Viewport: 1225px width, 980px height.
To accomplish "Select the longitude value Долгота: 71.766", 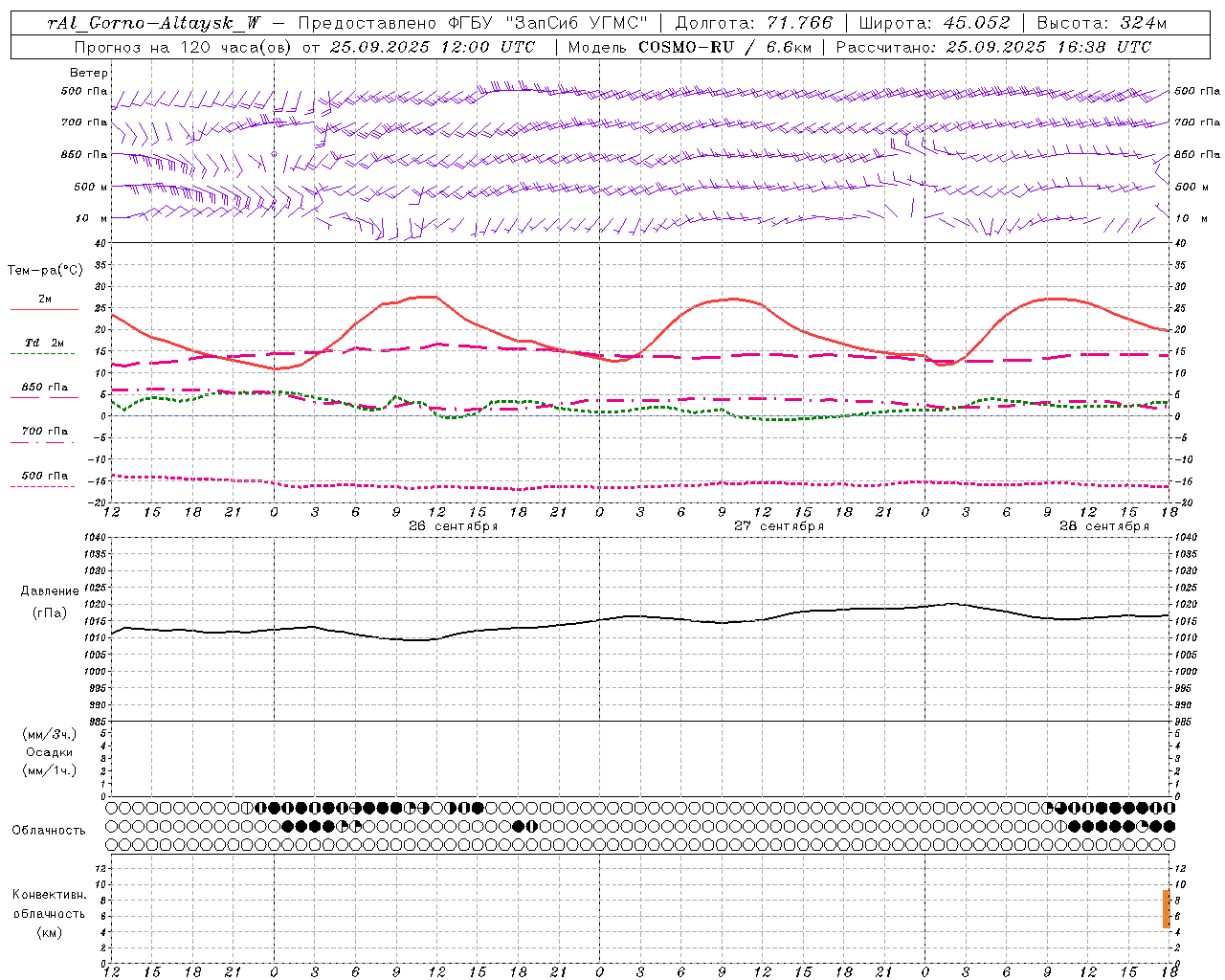I will pyautogui.click(x=754, y=23).
